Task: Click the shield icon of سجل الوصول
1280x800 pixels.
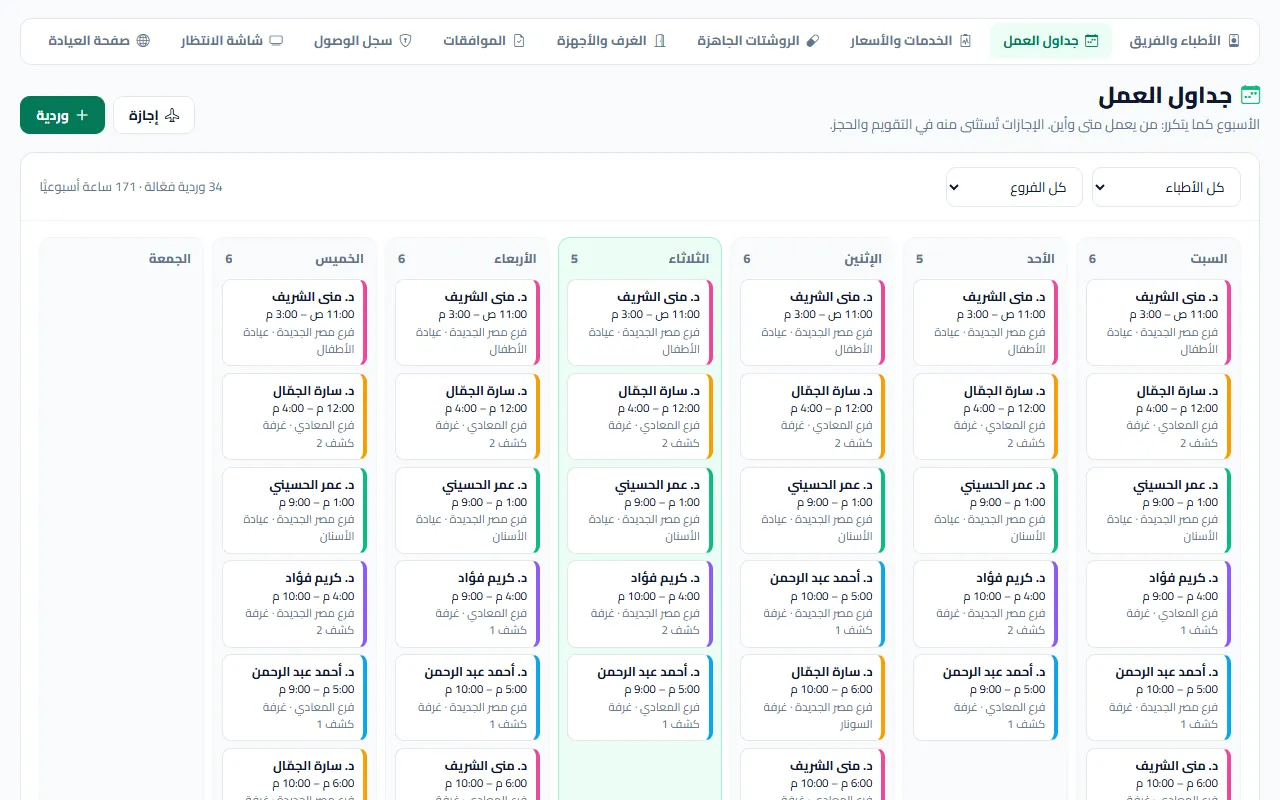Action: coord(405,41)
